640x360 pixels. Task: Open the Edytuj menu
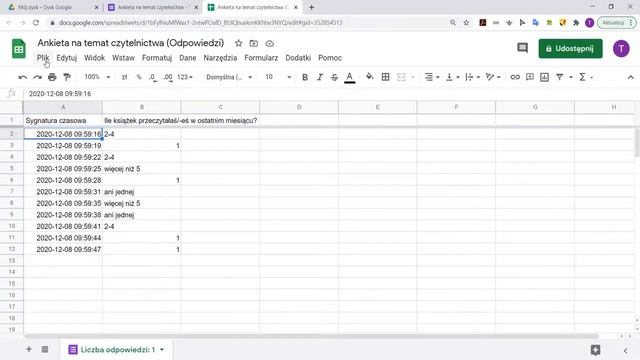click(x=67, y=58)
